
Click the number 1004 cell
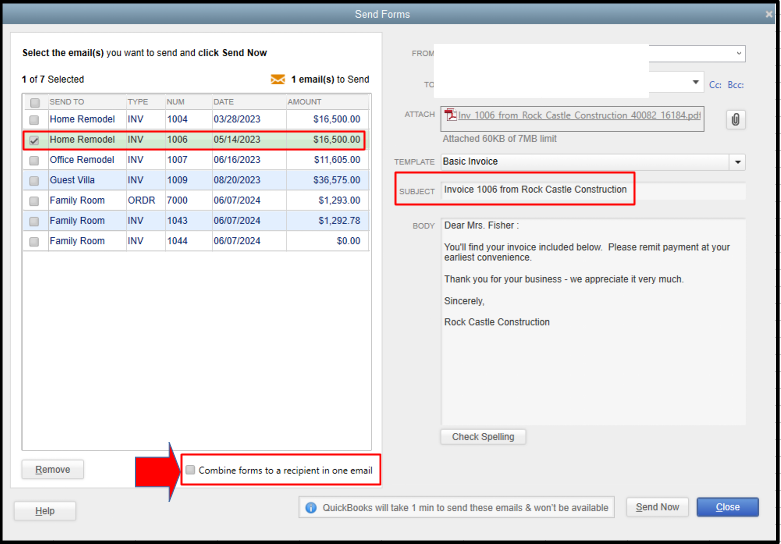(189, 119)
